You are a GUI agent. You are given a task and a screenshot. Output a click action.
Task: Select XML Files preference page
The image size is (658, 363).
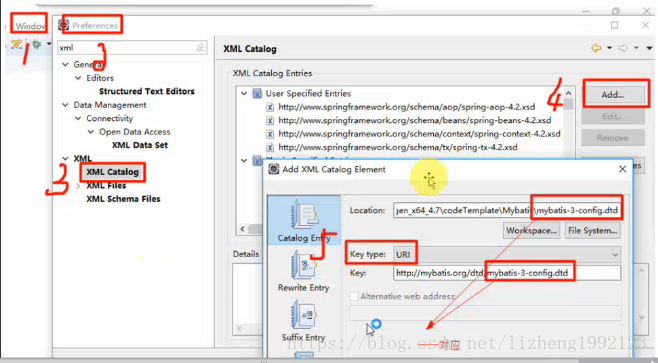pos(106,185)
